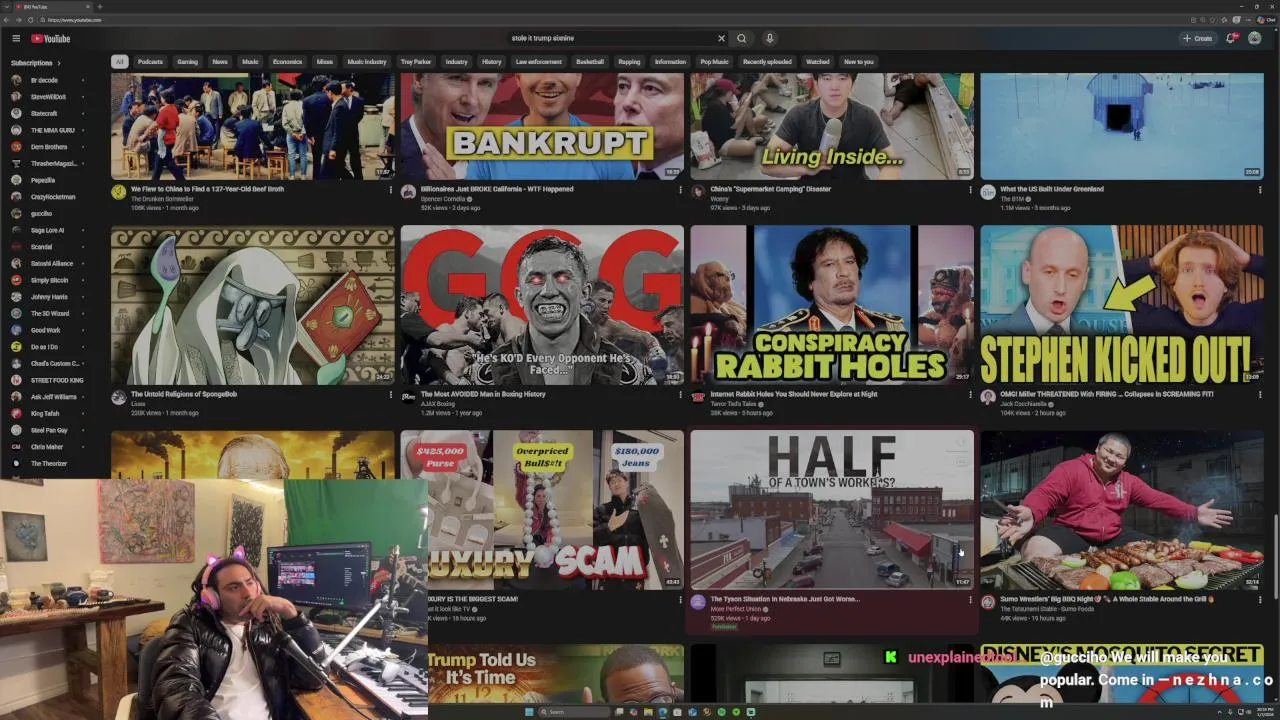This screenshot has height=720, width=1280.
Task: Open Chris Maher subscription in sidebar
Action: click(x=45, y=447)
